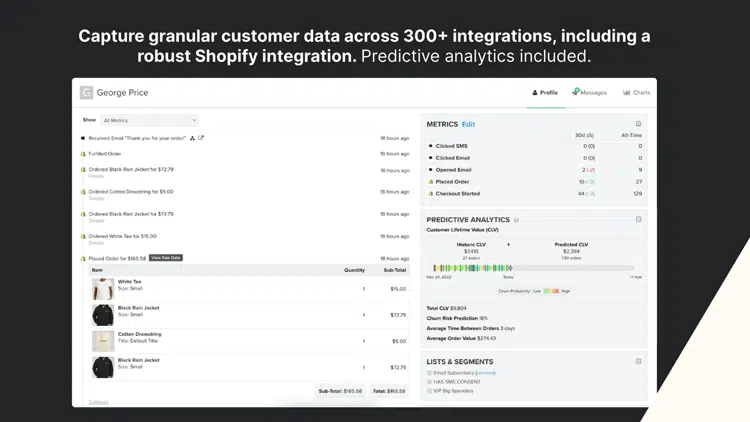Click the Average Order Value $274.43 line
750x422 pixels.
(x=461, y=338)
